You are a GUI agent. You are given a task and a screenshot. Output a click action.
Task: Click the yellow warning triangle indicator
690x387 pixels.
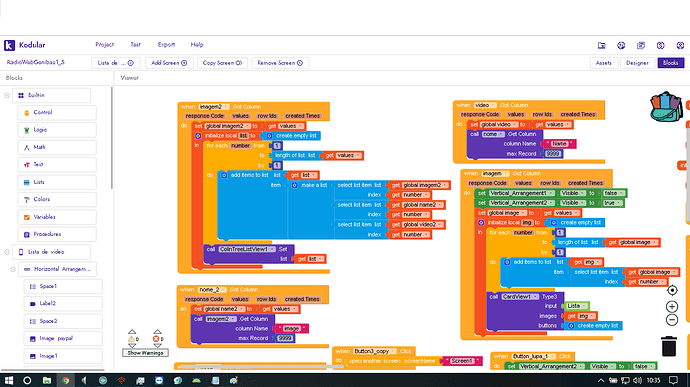click(131, 339)
